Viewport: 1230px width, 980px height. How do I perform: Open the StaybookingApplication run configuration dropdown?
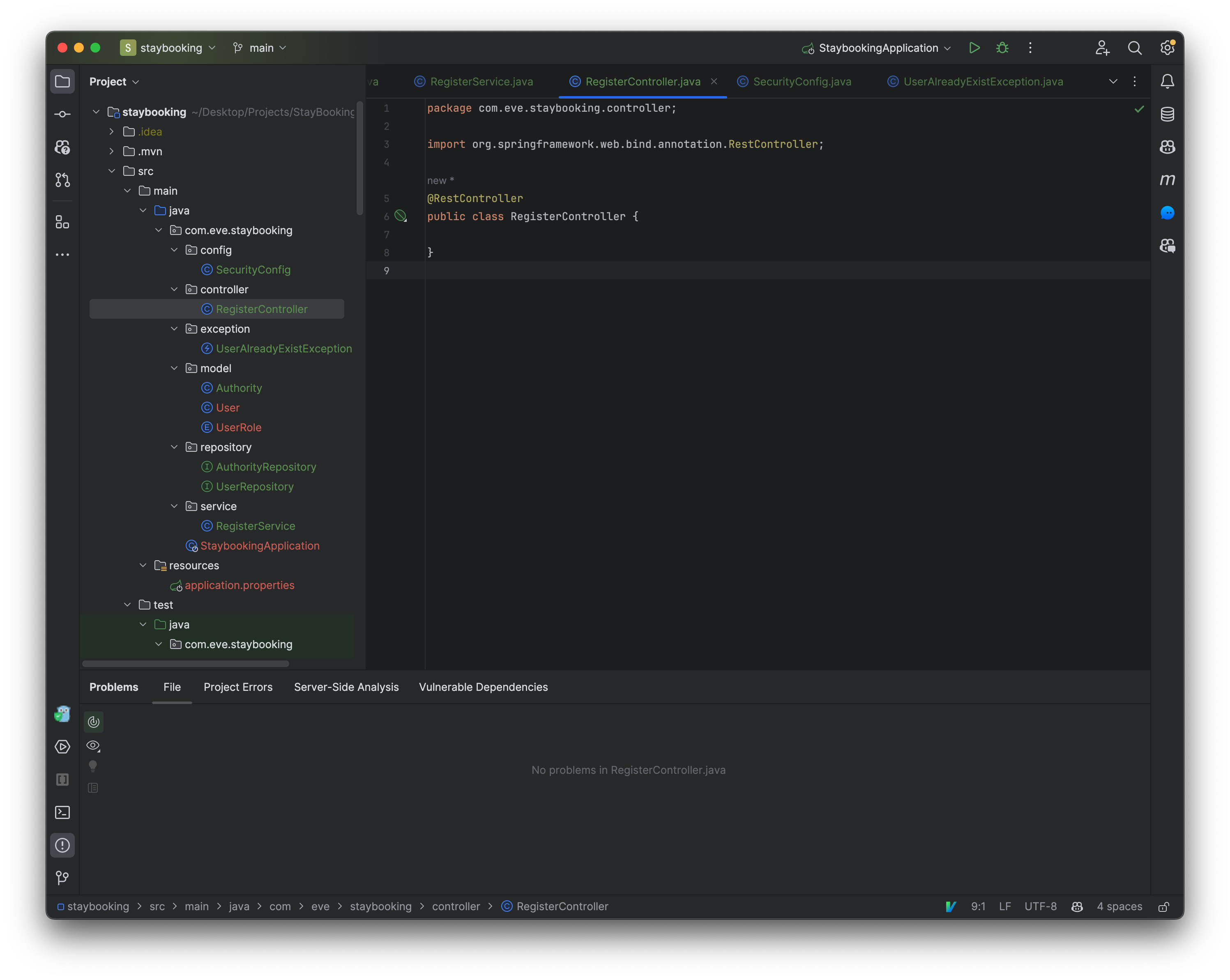click(x=877, y=48)
